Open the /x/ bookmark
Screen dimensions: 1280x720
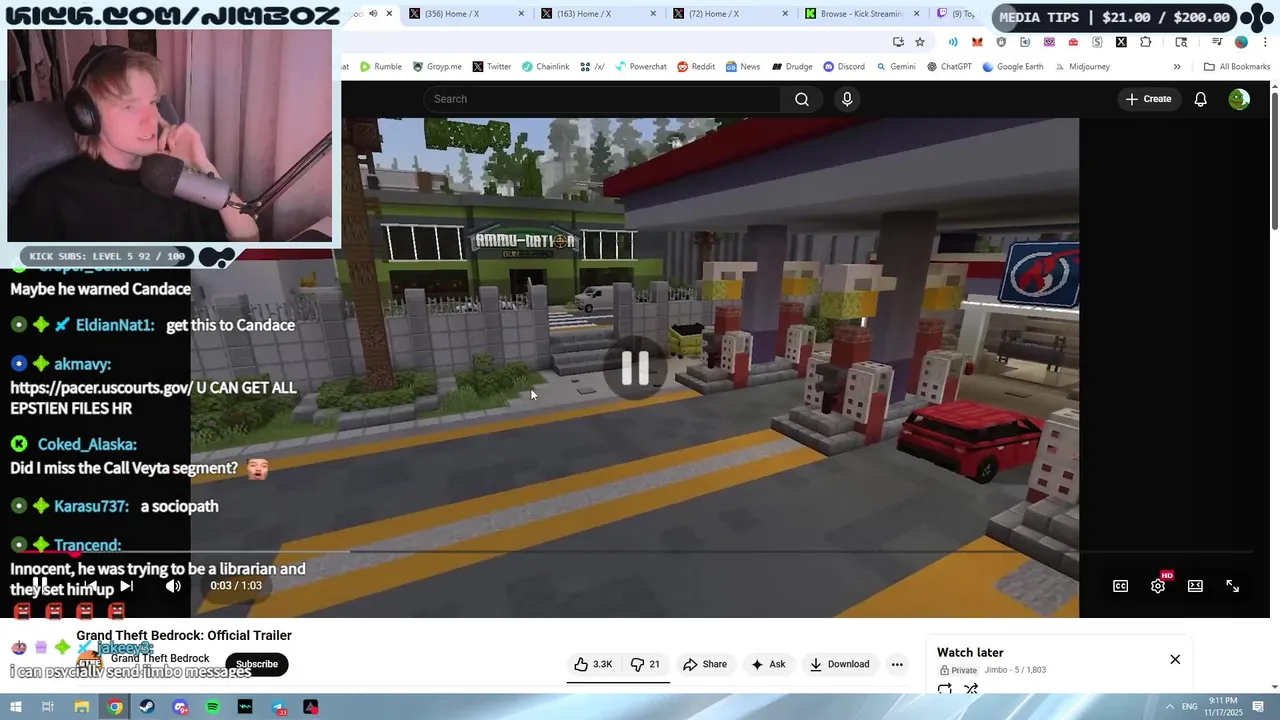pos(592,67)
